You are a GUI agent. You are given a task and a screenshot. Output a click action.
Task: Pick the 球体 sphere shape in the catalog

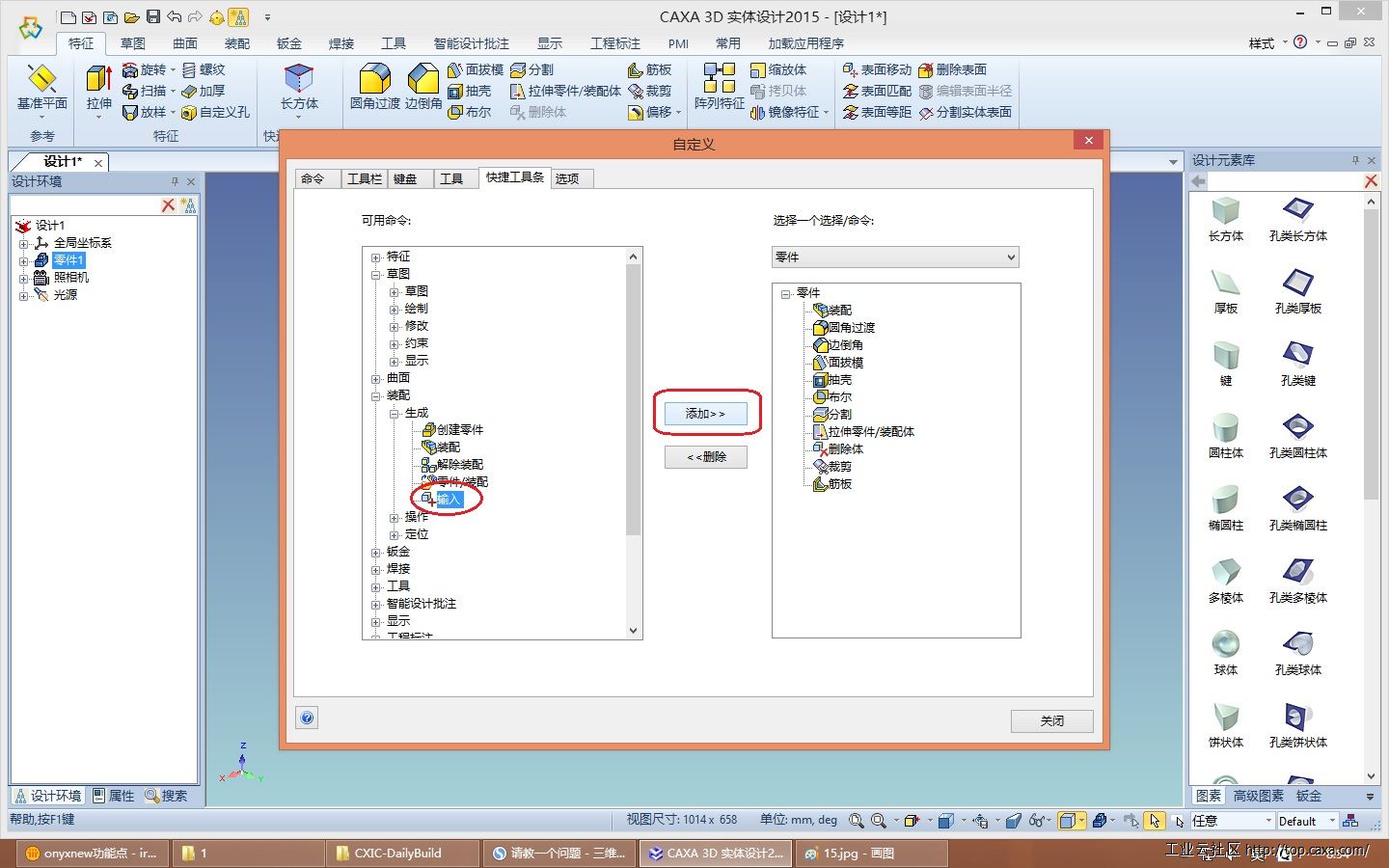coord(1225,654)
